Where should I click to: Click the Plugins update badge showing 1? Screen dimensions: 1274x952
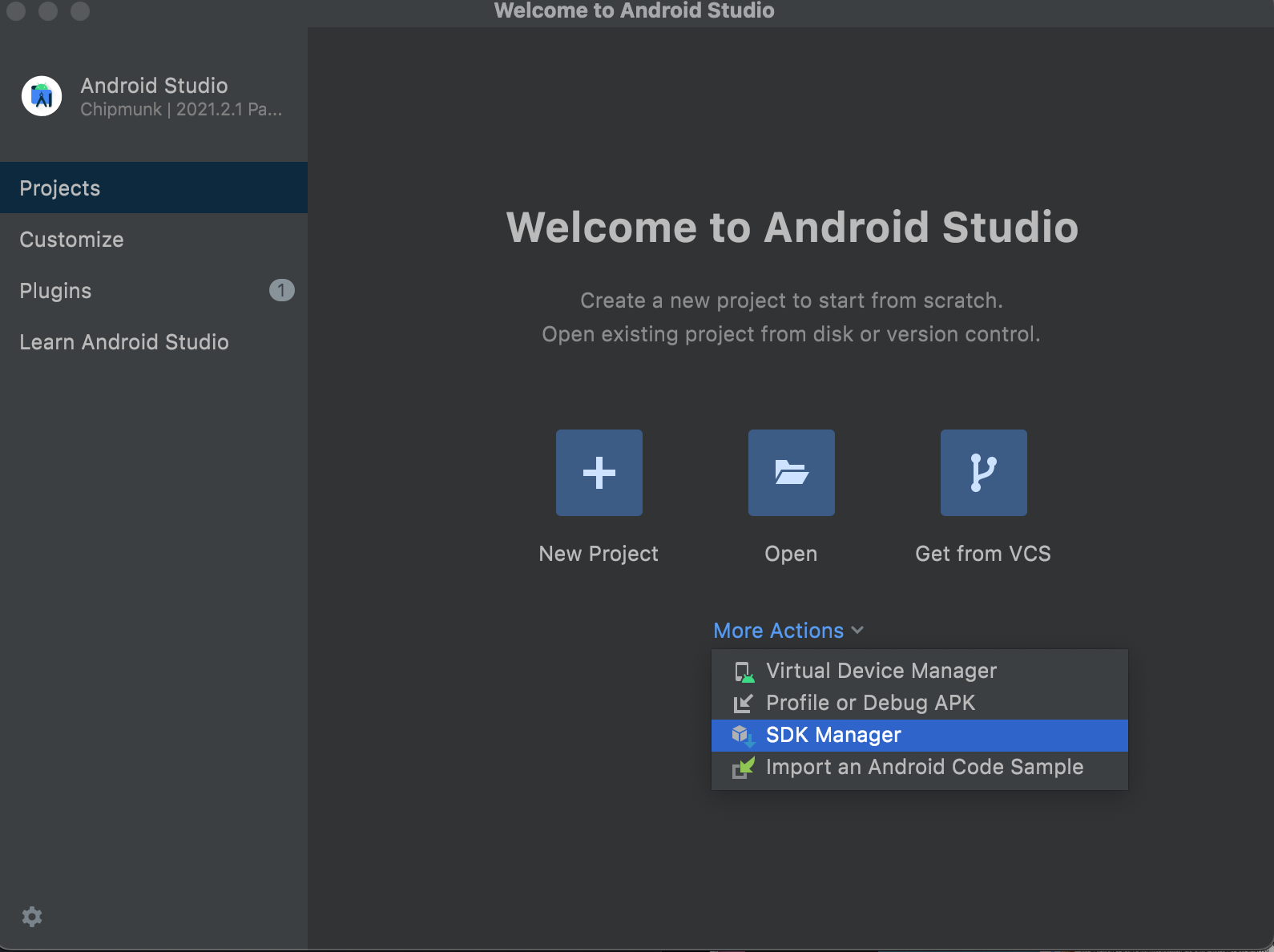(x=281, y=290)
